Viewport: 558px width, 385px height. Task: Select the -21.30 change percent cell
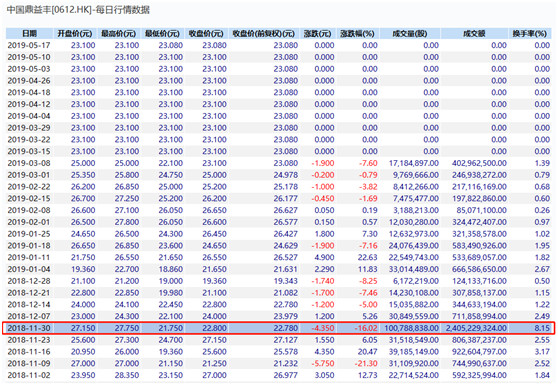pos(366,363)
